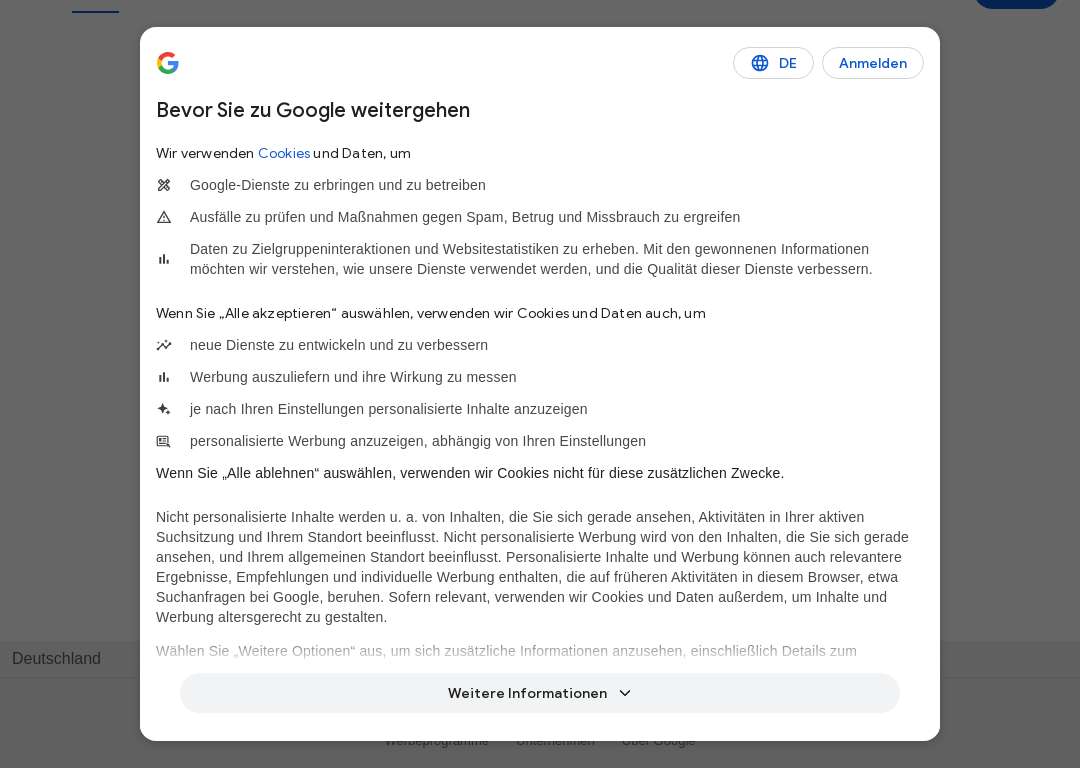Click the globe icon in the language selector
The height and width of the screenshot is (768, 1080).
tap(760, 63)
